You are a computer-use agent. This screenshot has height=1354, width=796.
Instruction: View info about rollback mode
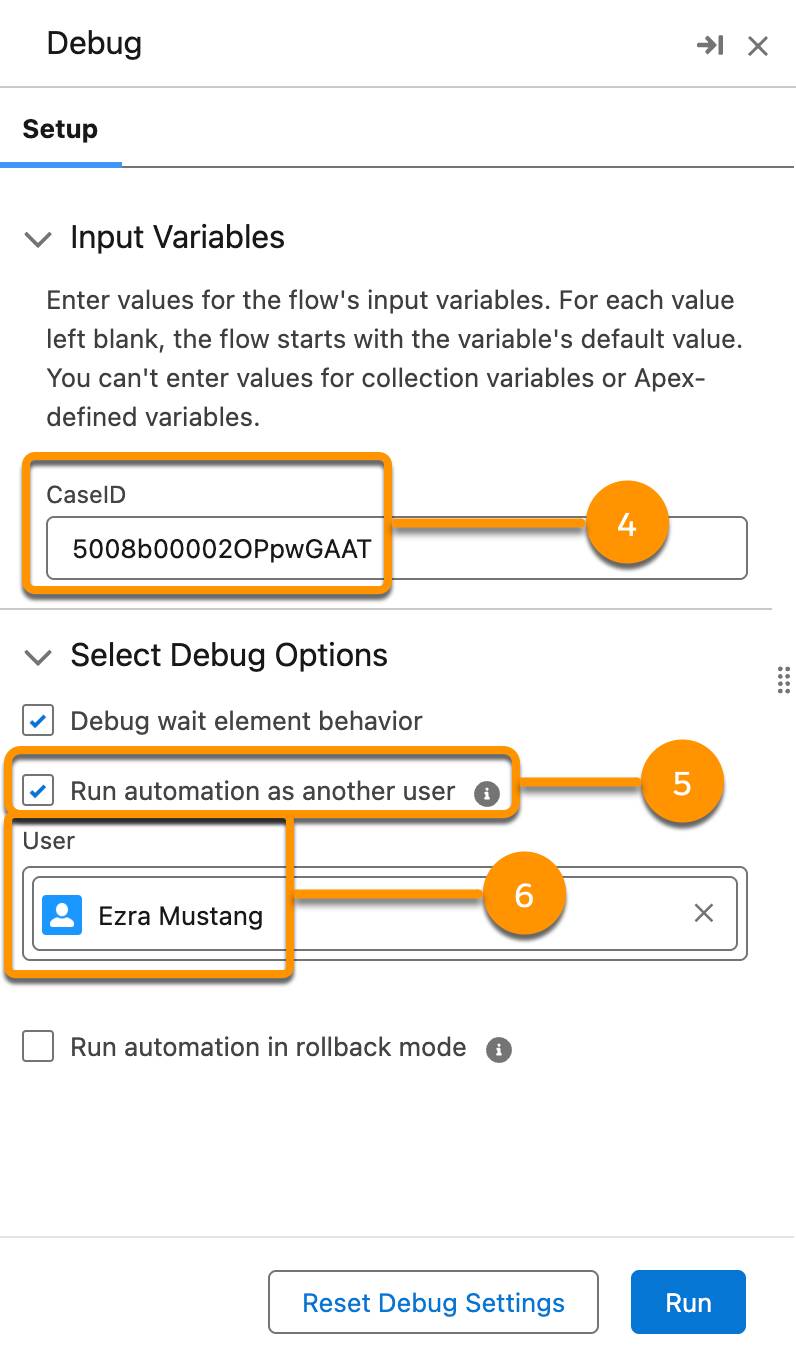pyautogui.click(x=499, y=1048)
